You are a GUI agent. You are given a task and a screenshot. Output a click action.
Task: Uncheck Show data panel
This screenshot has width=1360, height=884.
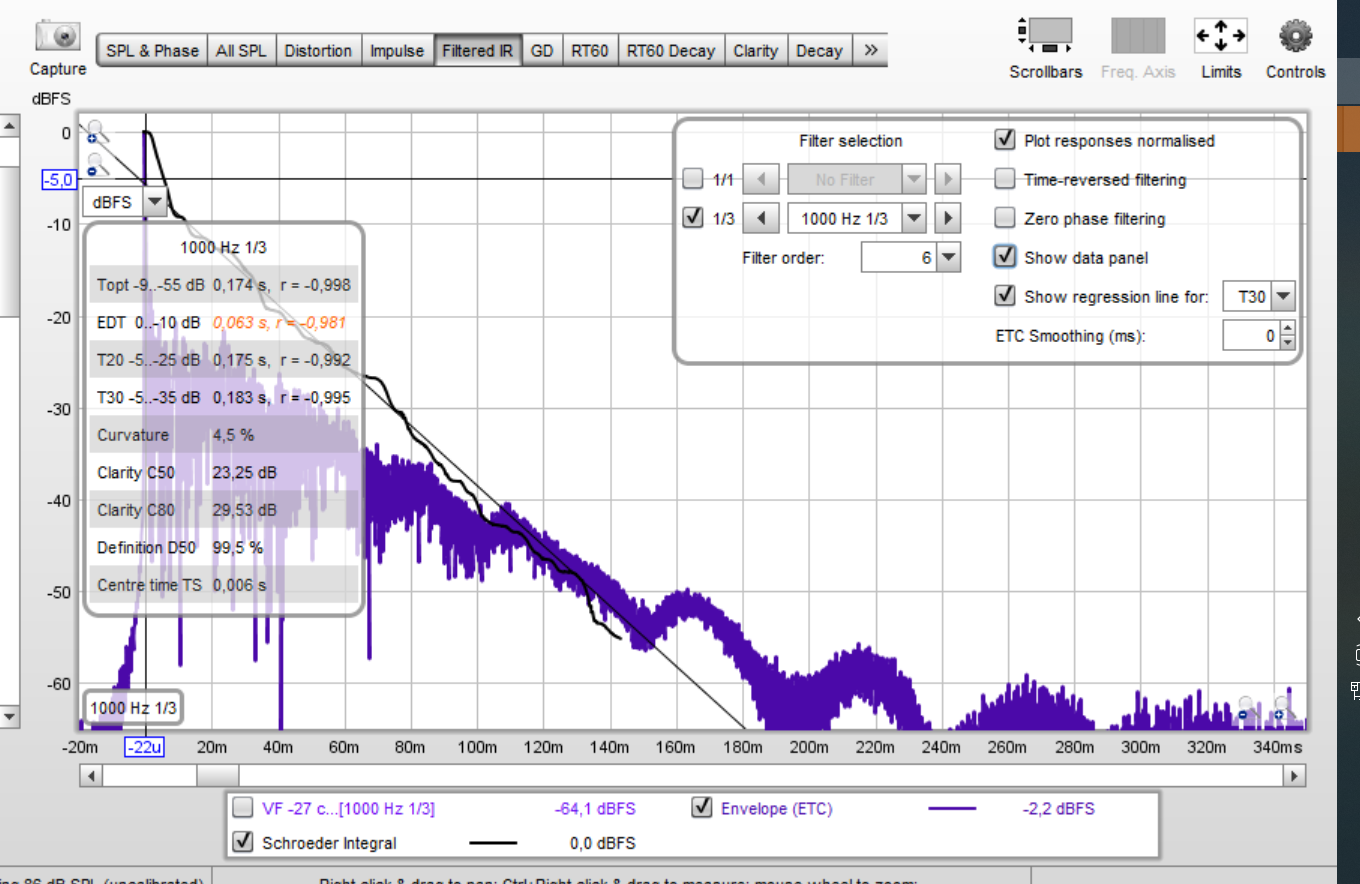pos(1005,257)
